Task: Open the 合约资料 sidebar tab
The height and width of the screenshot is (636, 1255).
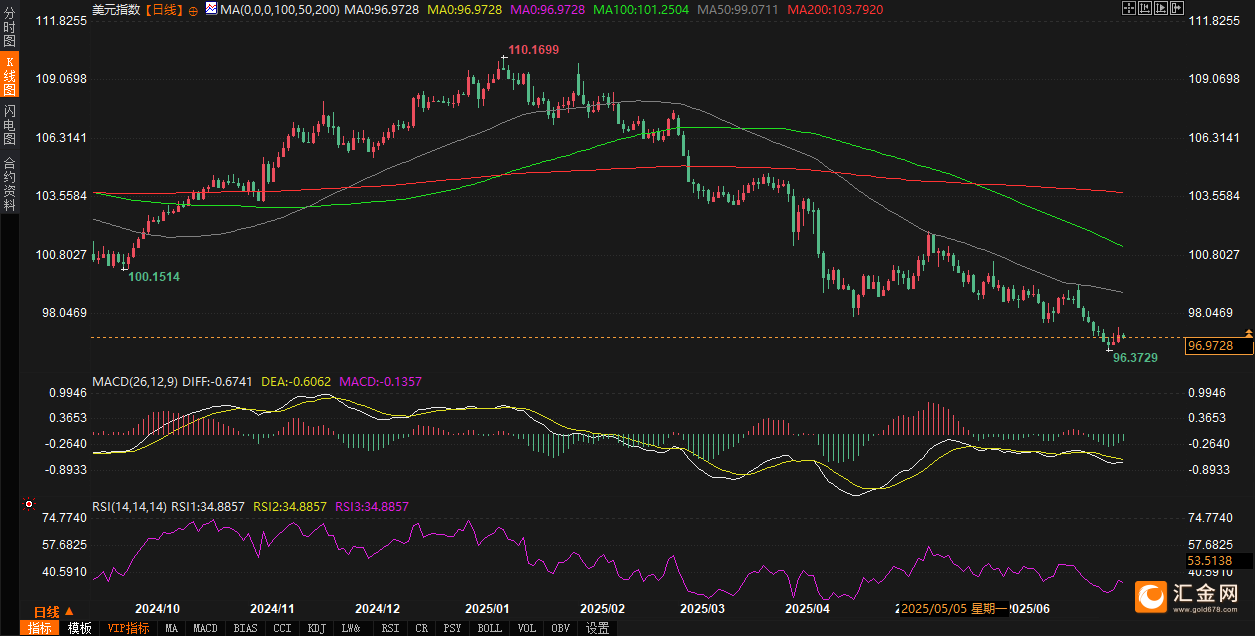Action: click(x=9, y=183)
